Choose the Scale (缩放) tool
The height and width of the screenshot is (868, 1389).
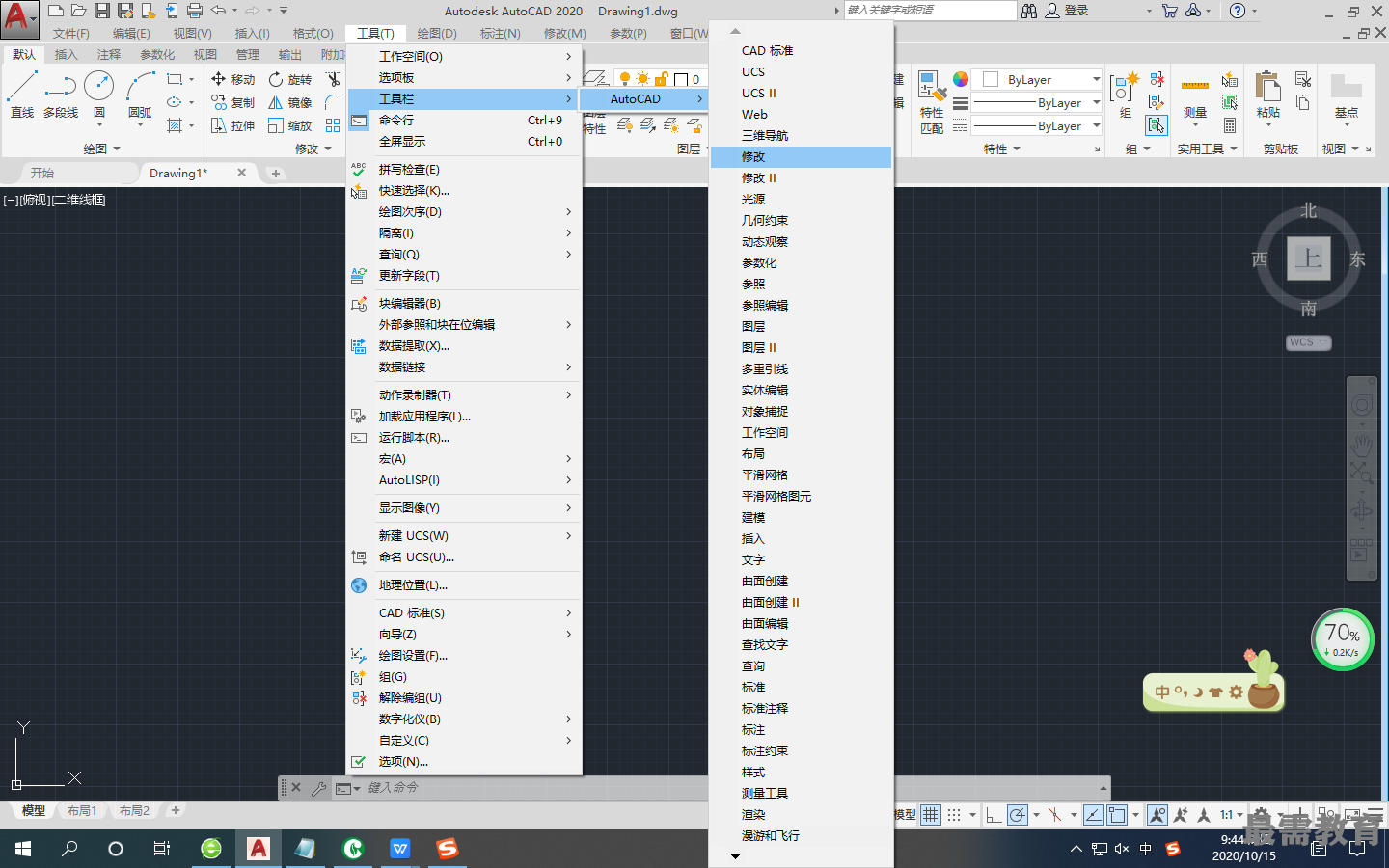290,125
